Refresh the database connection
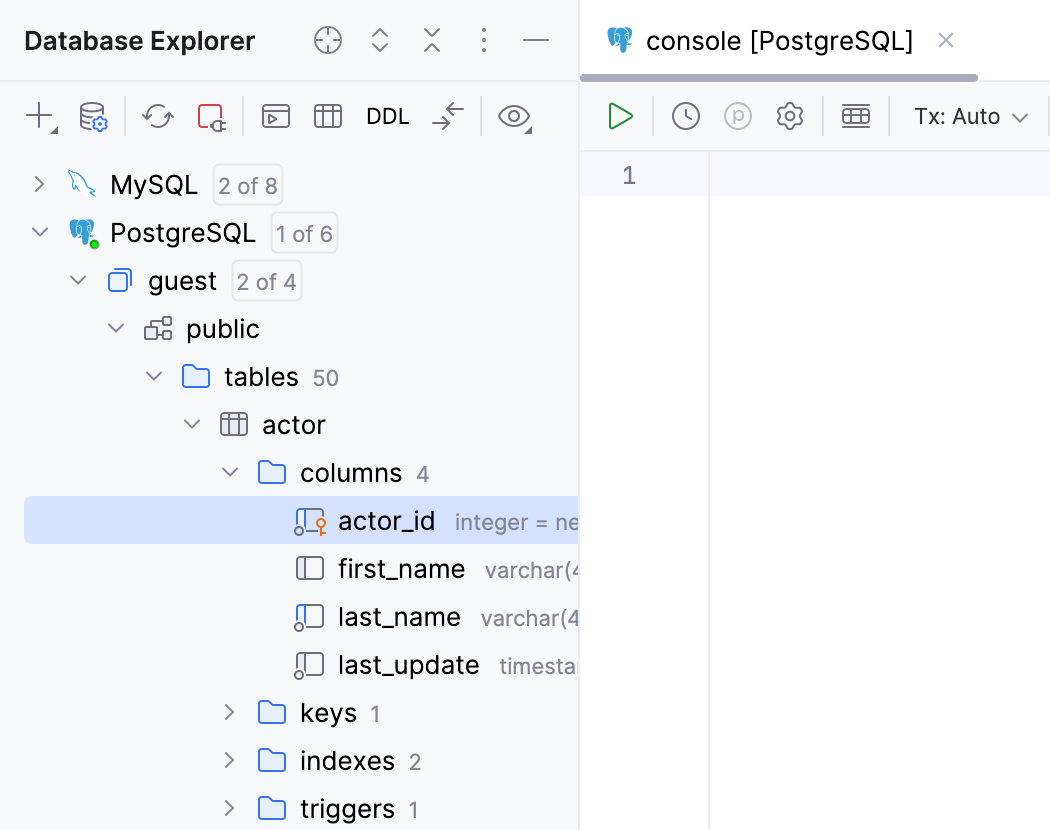 (x=157, y=116)
